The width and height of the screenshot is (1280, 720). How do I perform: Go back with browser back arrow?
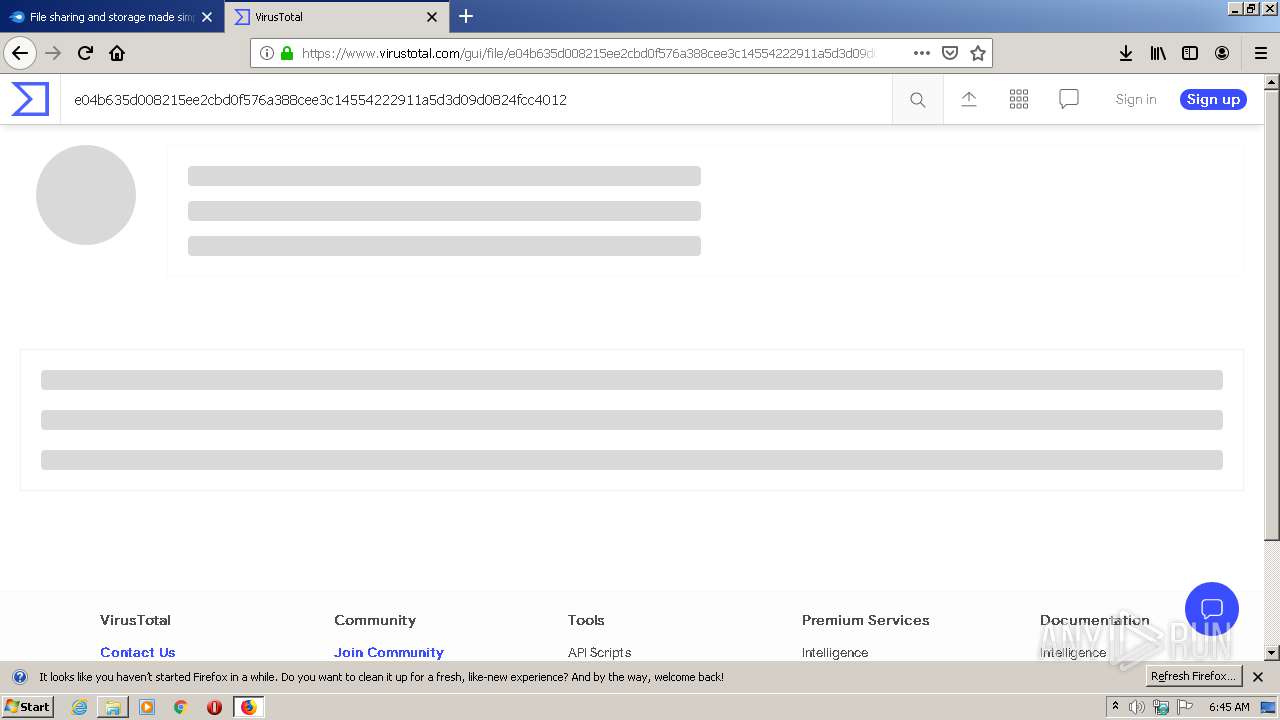[x=20, y=53]
